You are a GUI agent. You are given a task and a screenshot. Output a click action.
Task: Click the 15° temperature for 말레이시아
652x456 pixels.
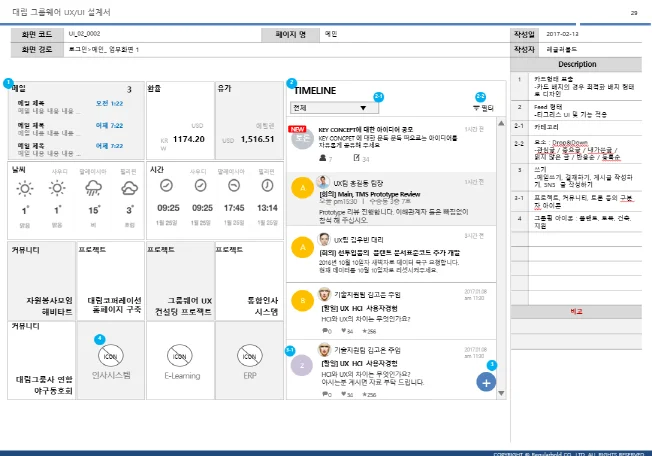click(x=94, y=210)
